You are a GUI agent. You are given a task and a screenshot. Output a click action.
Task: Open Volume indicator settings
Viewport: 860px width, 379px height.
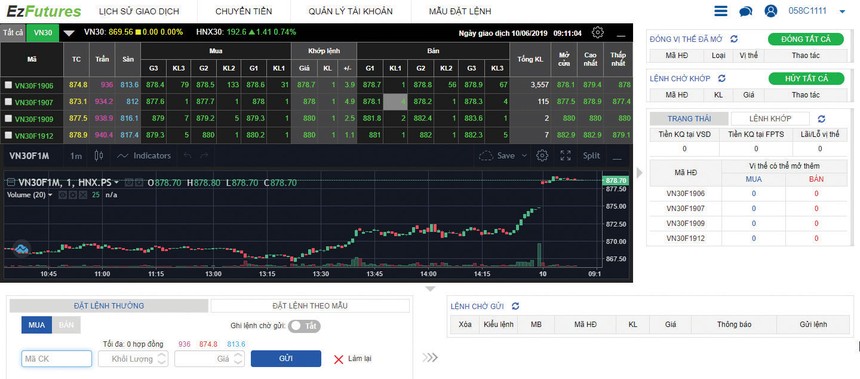[72, 195]
